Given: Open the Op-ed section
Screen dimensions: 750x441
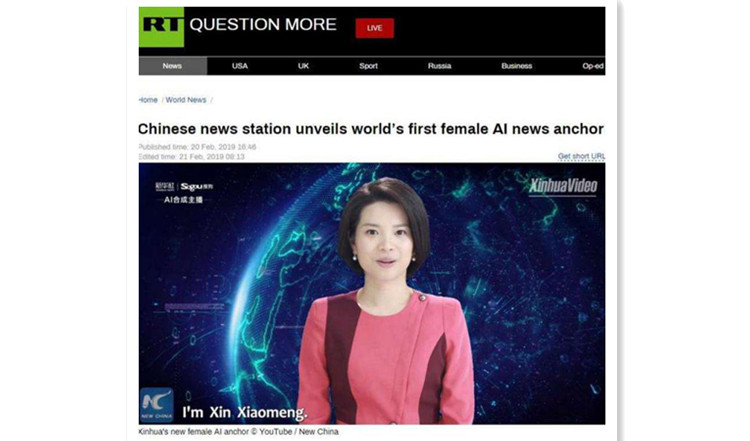Looking at the screenshot, I should [593, 66].
